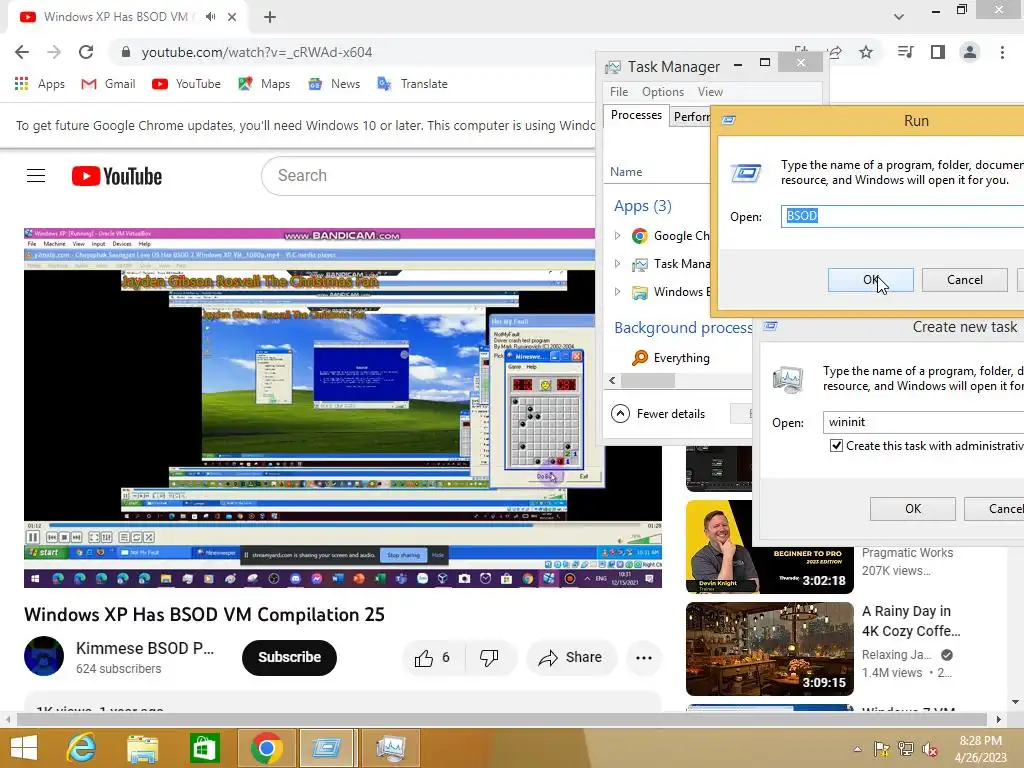
Task: Open Chrome three-dot menu
Action: pos(1002,52)
